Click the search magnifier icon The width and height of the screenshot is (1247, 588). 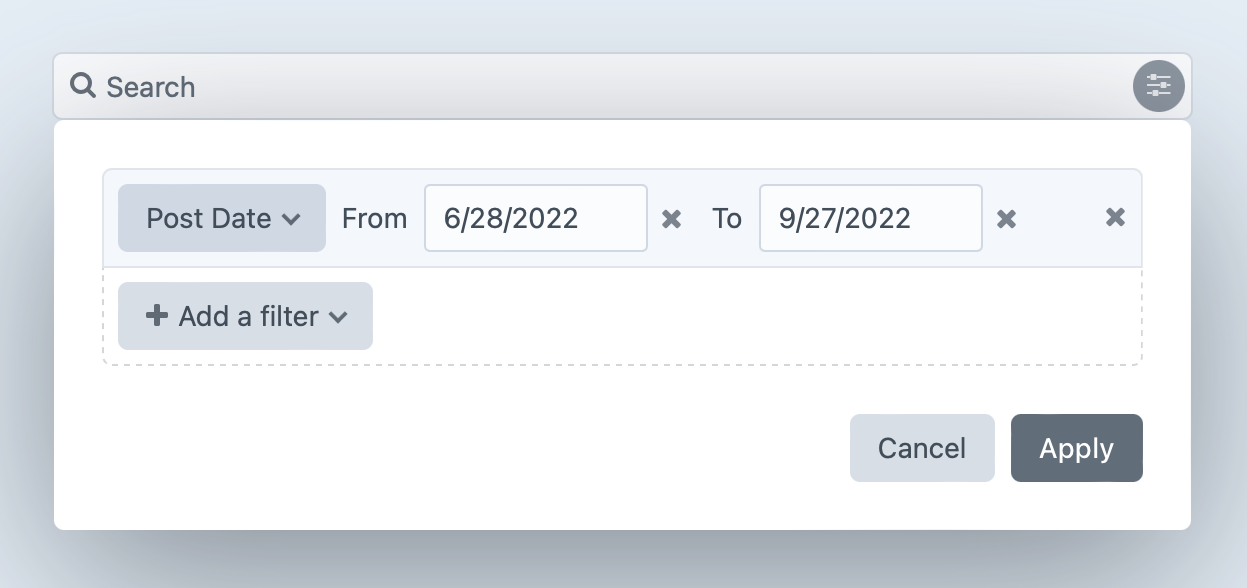[83, 87]
